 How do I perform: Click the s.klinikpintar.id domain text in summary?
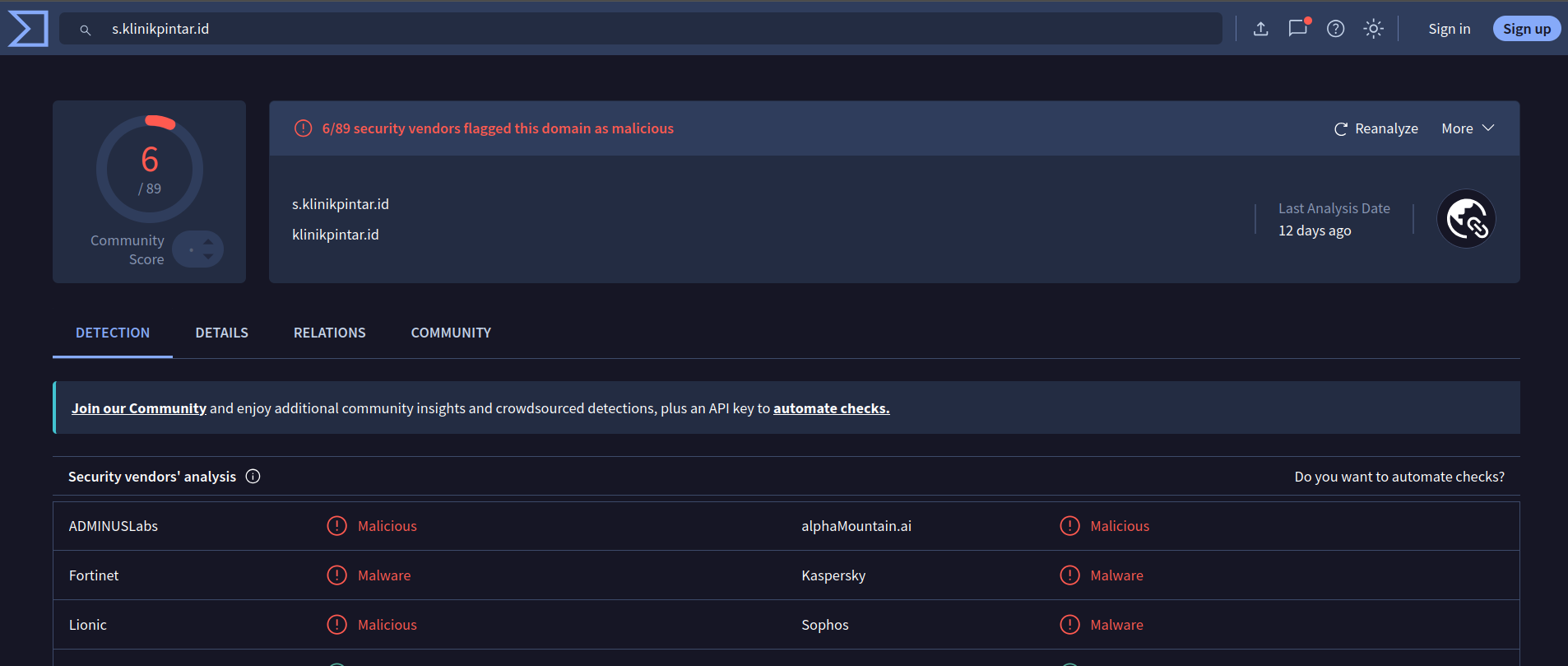pos(341,204)
